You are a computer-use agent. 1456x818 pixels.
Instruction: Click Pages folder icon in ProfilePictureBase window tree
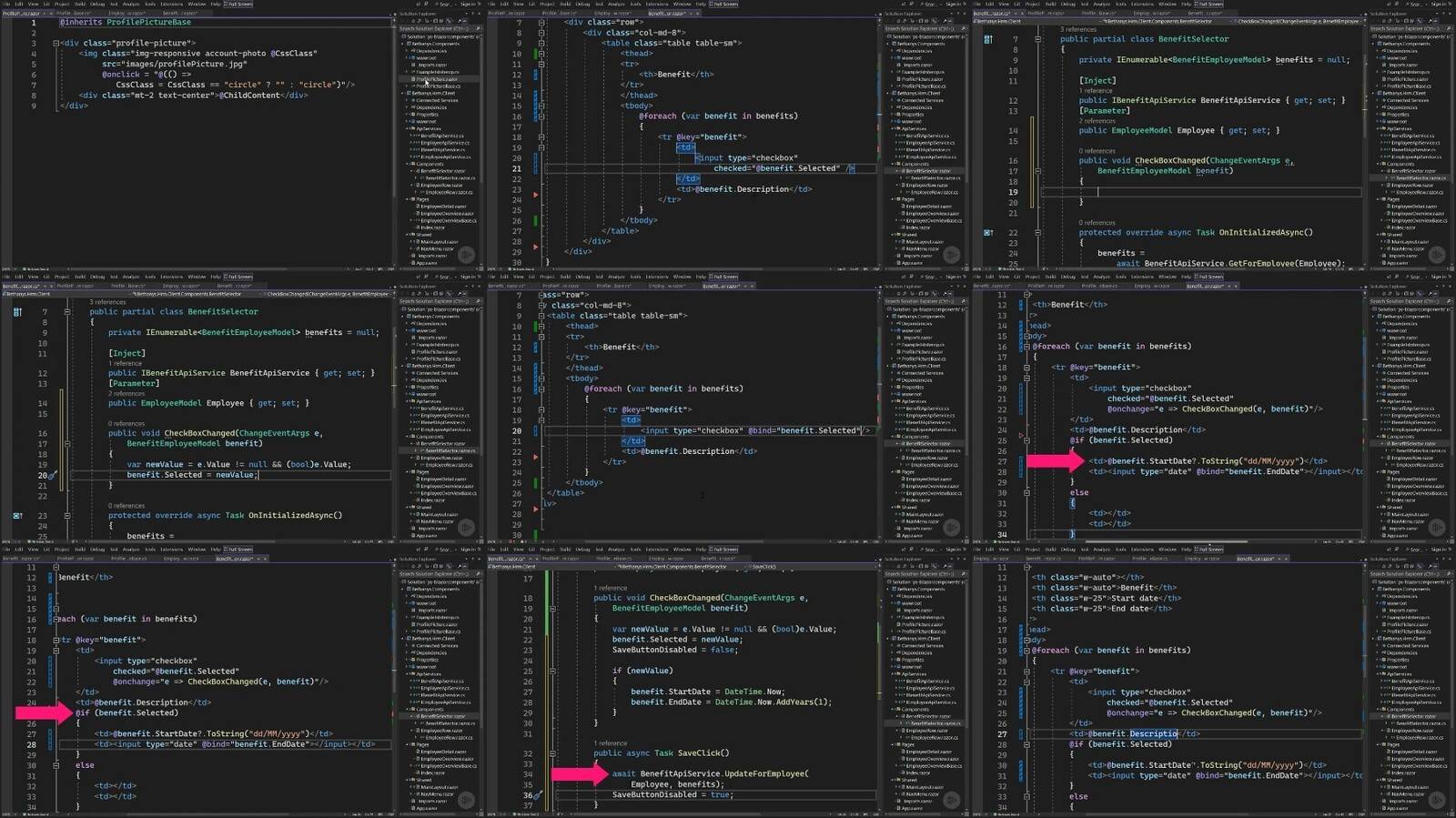click(x=413, y=199)
